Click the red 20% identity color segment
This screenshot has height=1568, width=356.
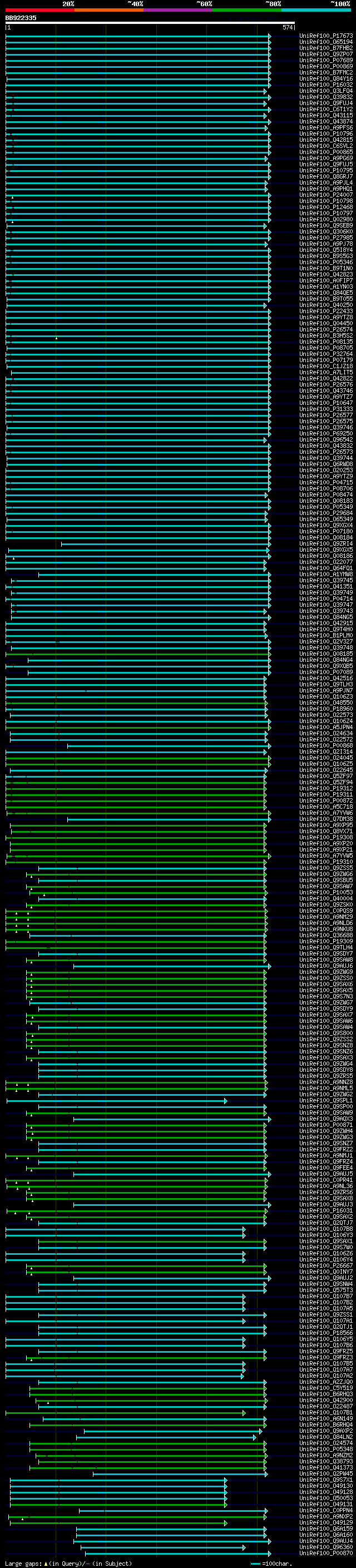click(x=40, y=11)
